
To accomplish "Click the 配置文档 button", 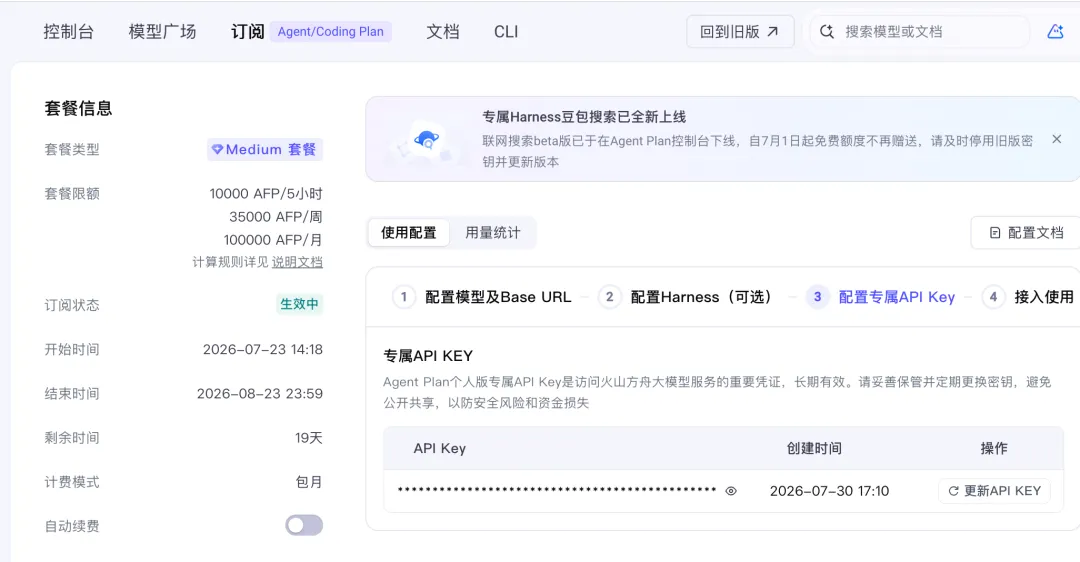I will [x=1026, y=233].
